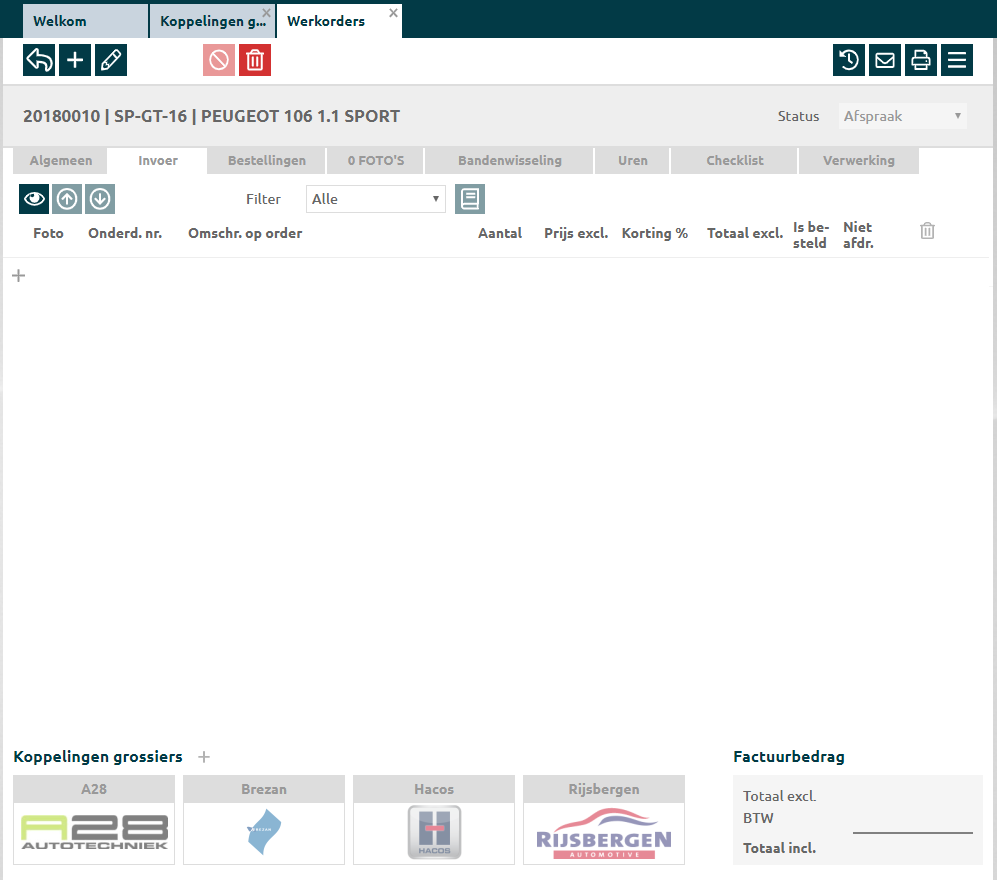Screen dimensions: 997x880
Task: Send work order via envelope icon
Action: point(885,60)
